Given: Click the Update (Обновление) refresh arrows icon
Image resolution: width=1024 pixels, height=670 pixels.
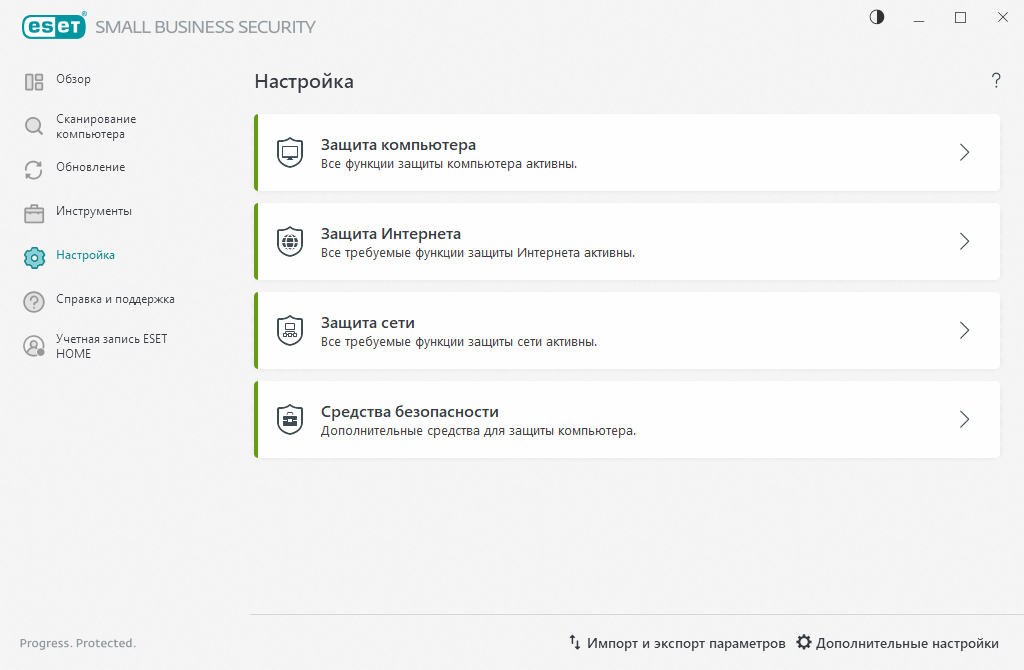Looking at the screenshot, I should (x=34, y=170).
